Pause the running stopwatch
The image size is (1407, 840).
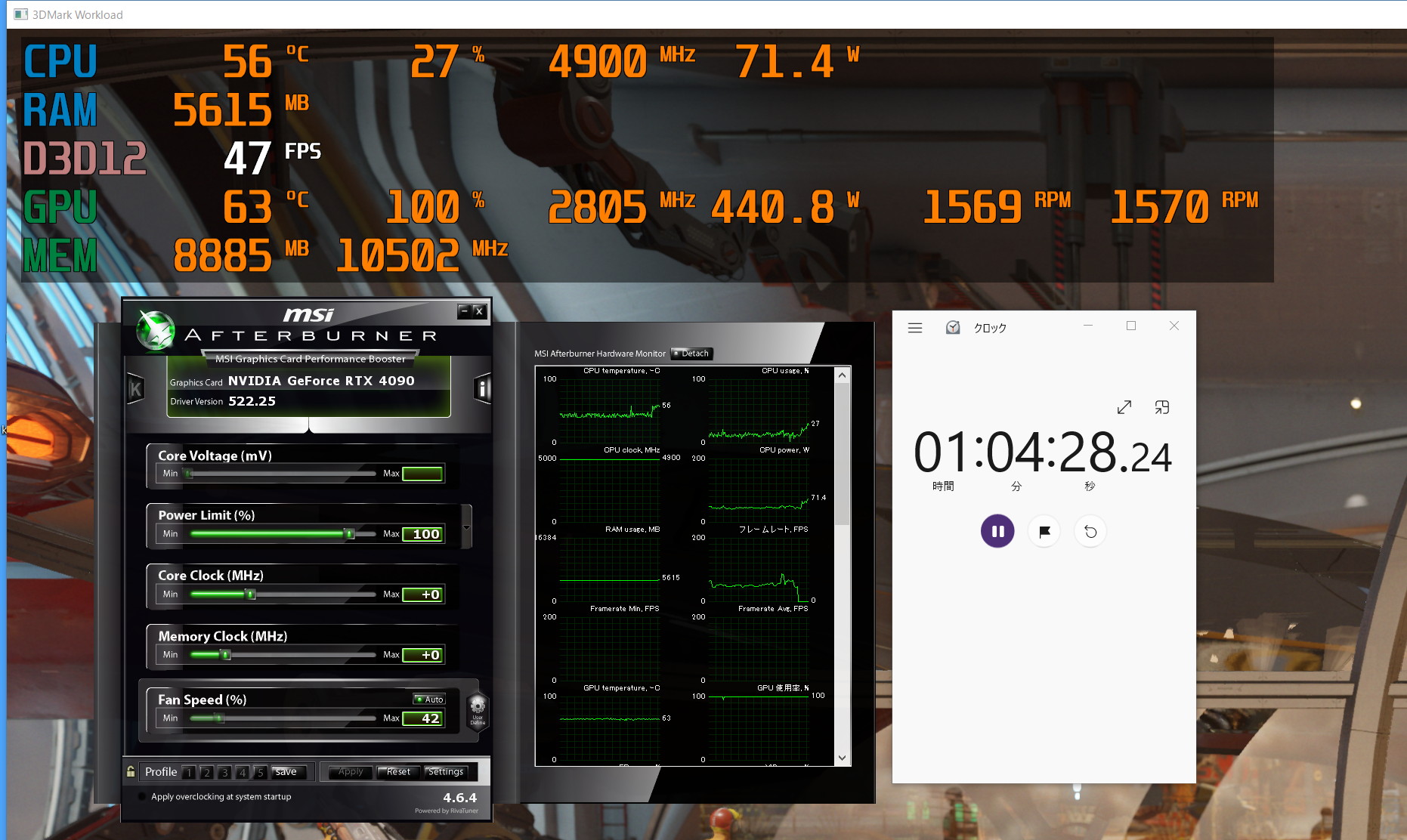coord(997,531)
